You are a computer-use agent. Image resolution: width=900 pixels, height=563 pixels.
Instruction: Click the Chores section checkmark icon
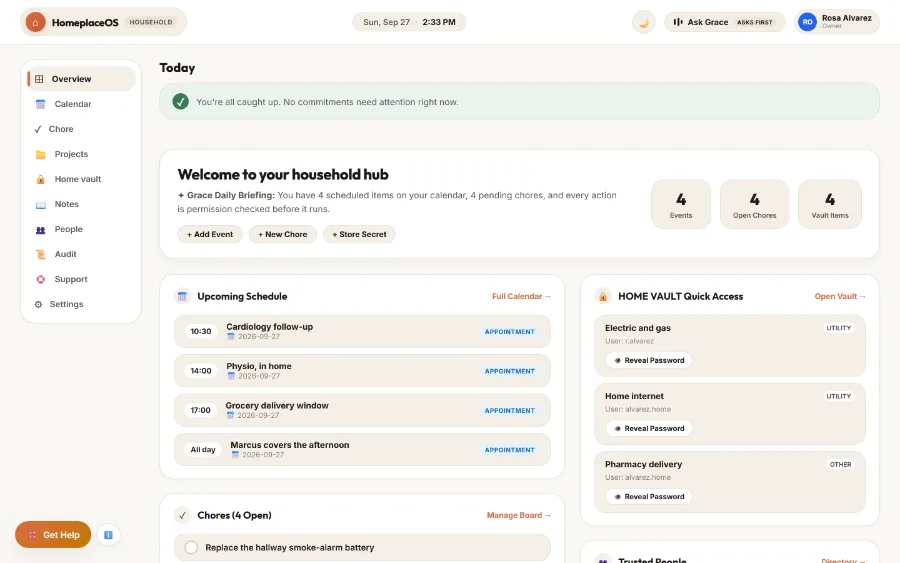183,515
